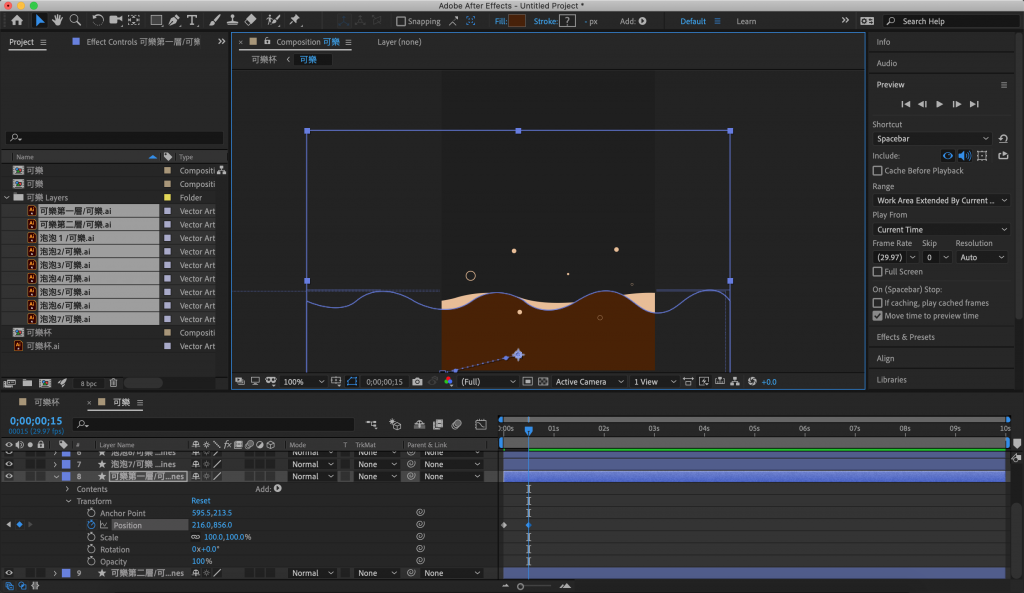Open the Resolution Auto dropdown
Screen dimensions: 1024x593
click(x=981, y=257)
